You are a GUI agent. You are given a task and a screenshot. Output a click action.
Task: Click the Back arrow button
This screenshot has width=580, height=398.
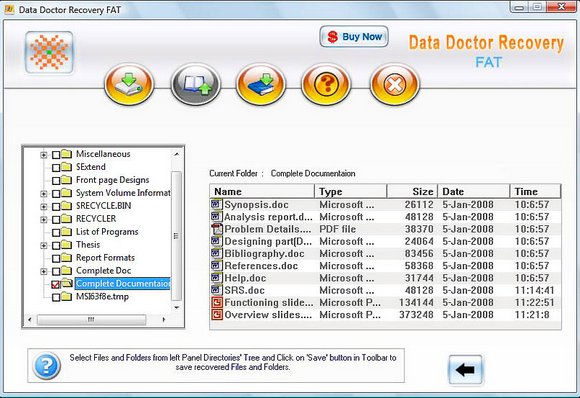pyautogui.click(x=465, y=370)
